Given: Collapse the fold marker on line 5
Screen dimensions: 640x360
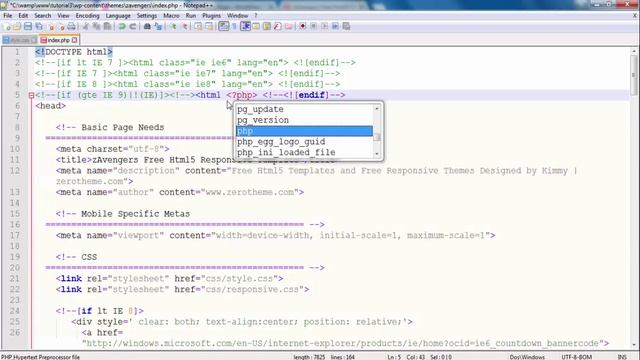Looking at the screenshot, I should pyautogui.click(x=31, y=95).
